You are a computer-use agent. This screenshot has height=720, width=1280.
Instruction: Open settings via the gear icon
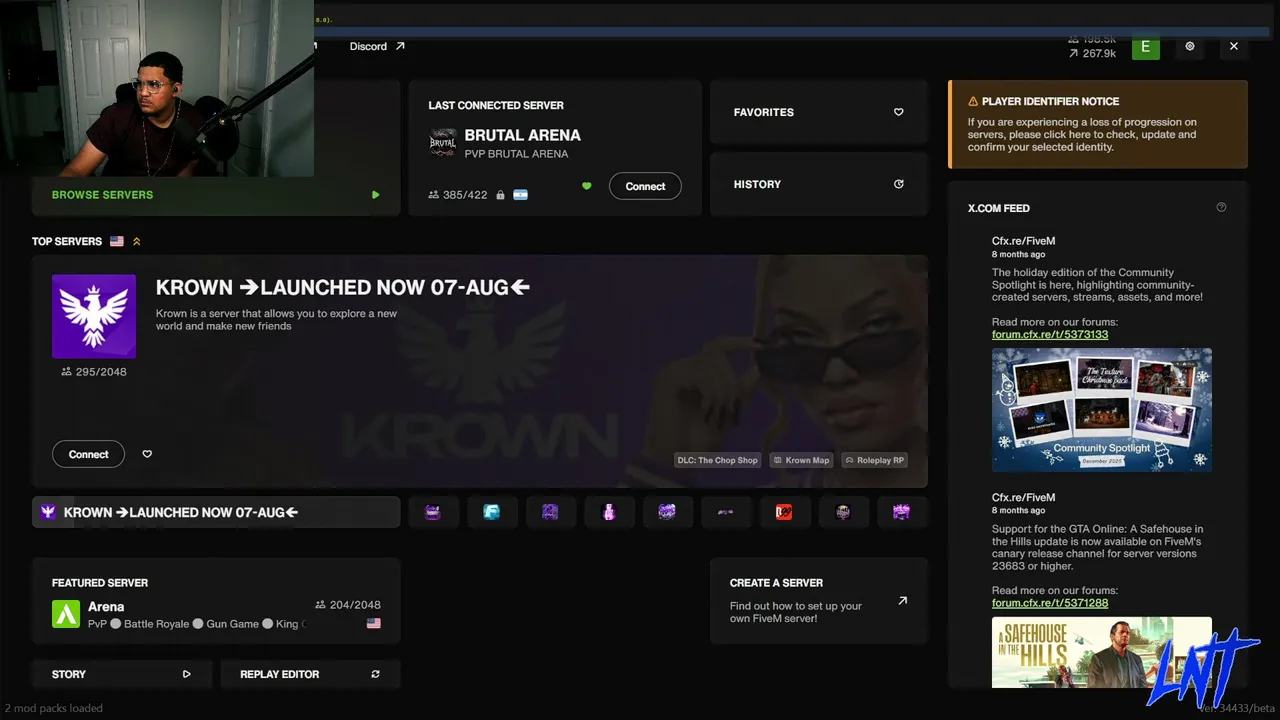[x=1190, y=46]
